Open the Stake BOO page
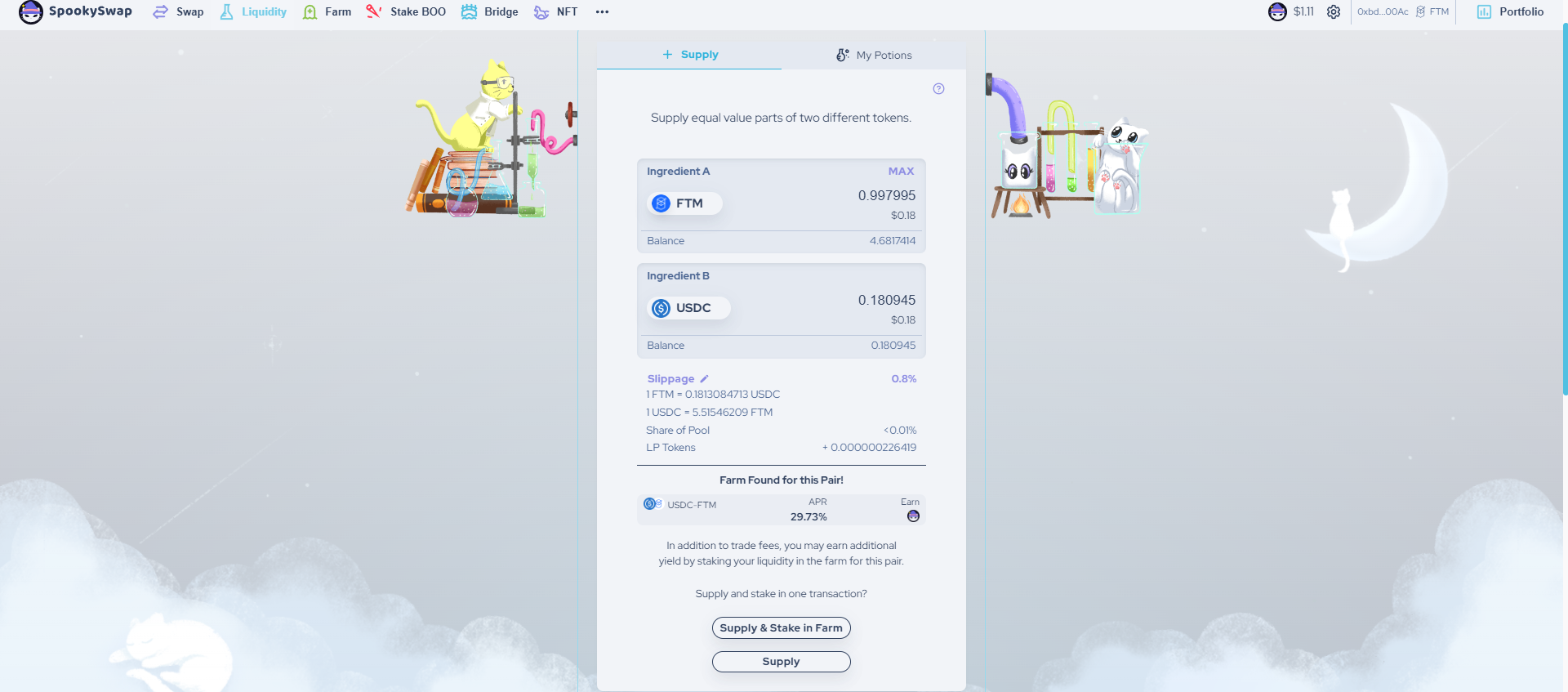The width and height of the screenshot is (1568, 692). [x=406, y=11]
